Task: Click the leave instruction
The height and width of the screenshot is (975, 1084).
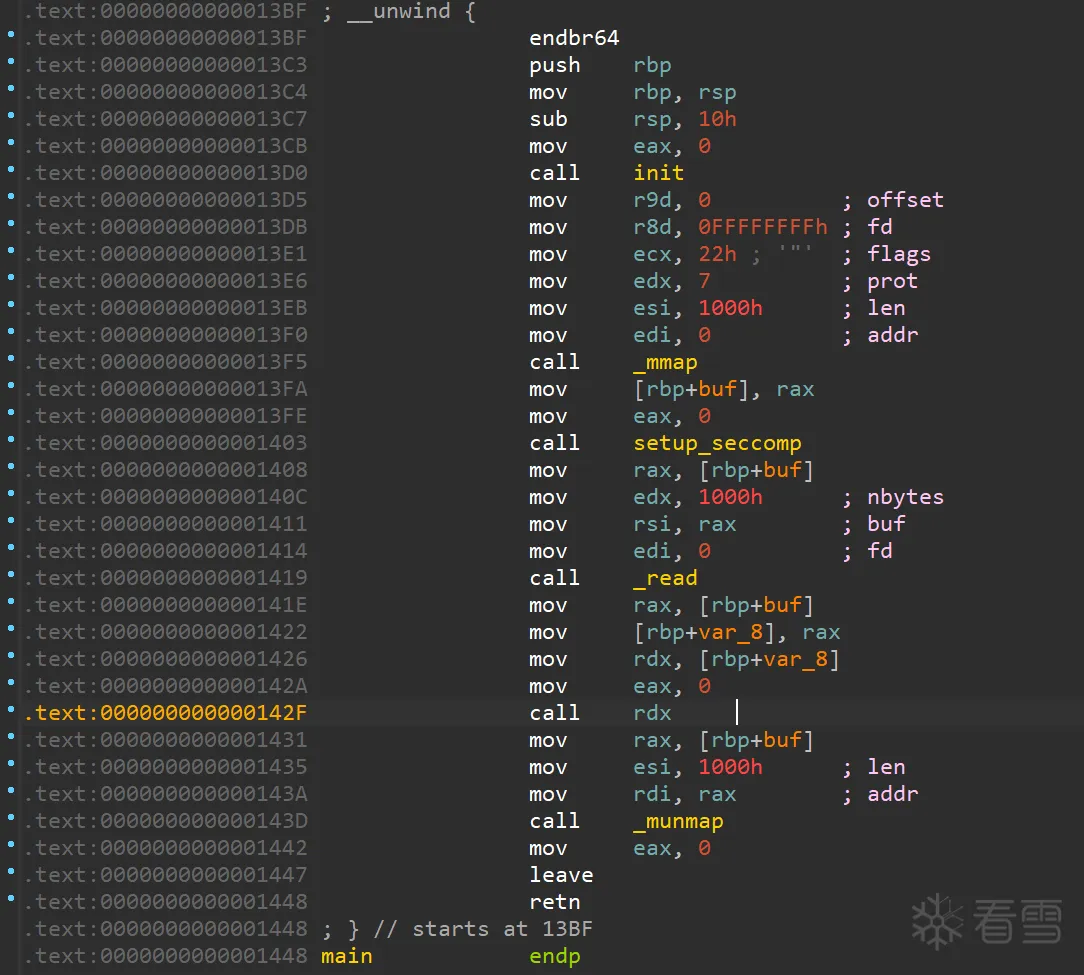Action: click(x=561, y=875)
